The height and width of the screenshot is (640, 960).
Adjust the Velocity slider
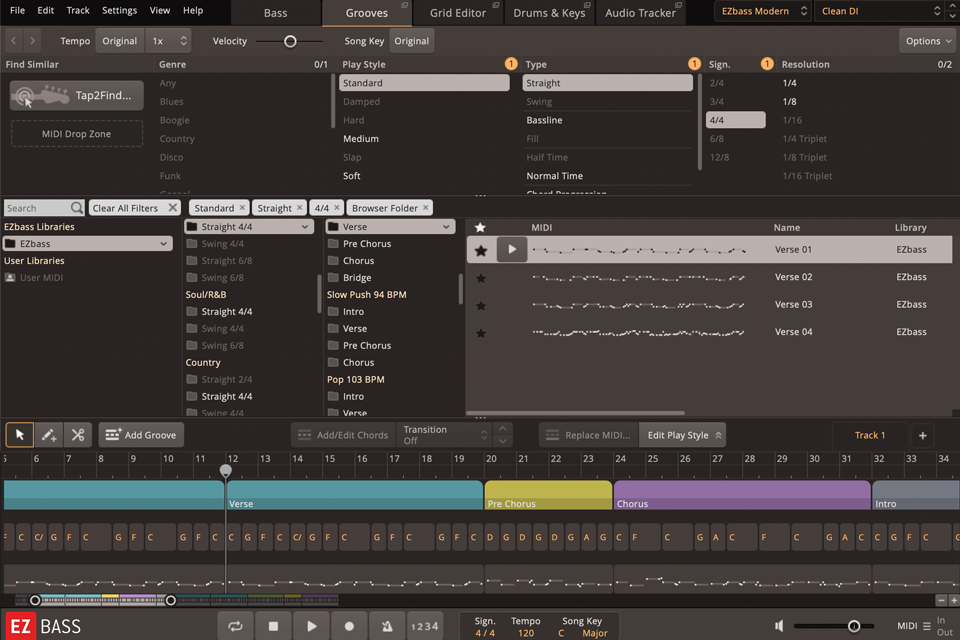290,41
